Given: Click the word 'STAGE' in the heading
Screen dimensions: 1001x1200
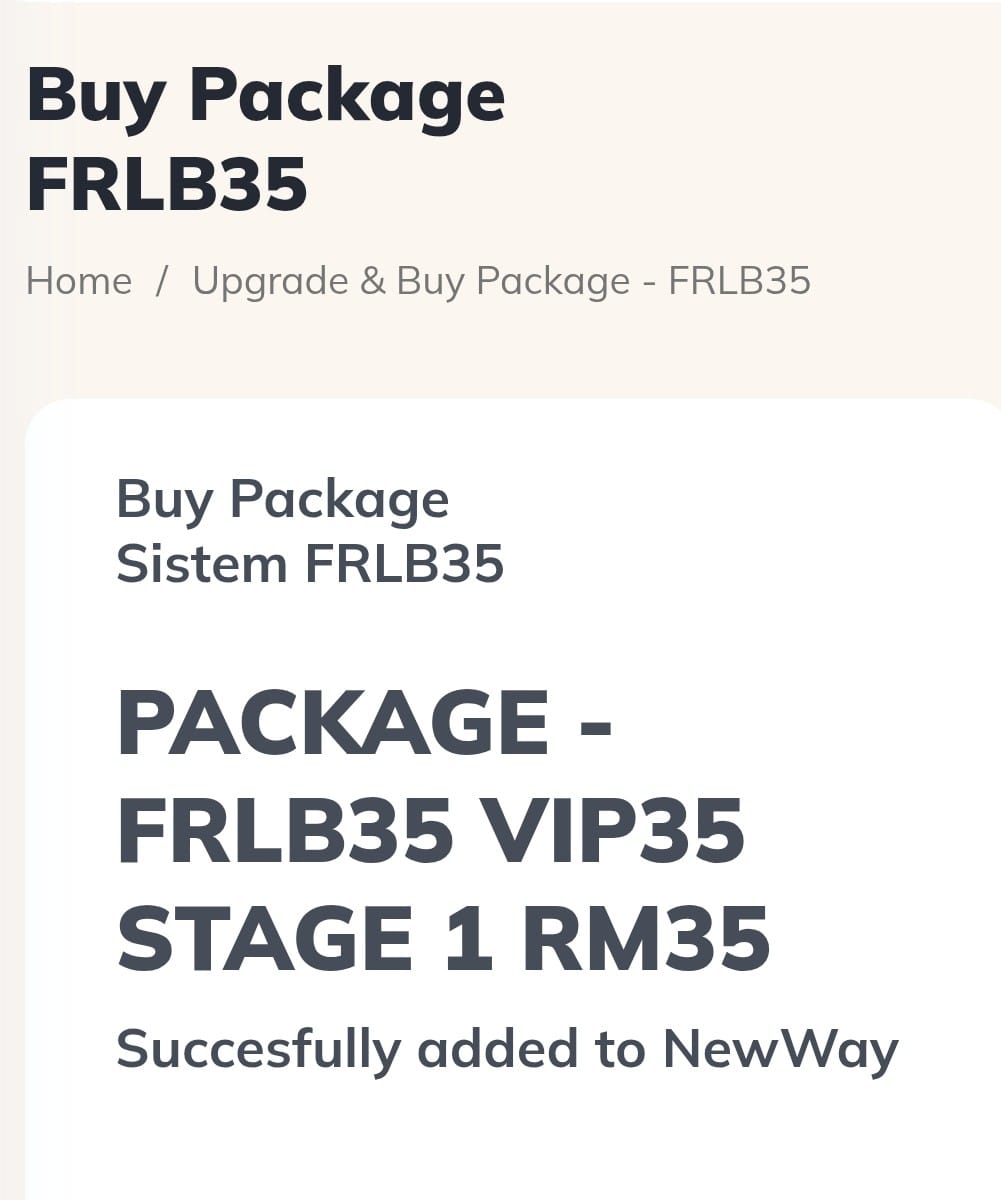Looking at the screenshot, I should pos(266,939).
